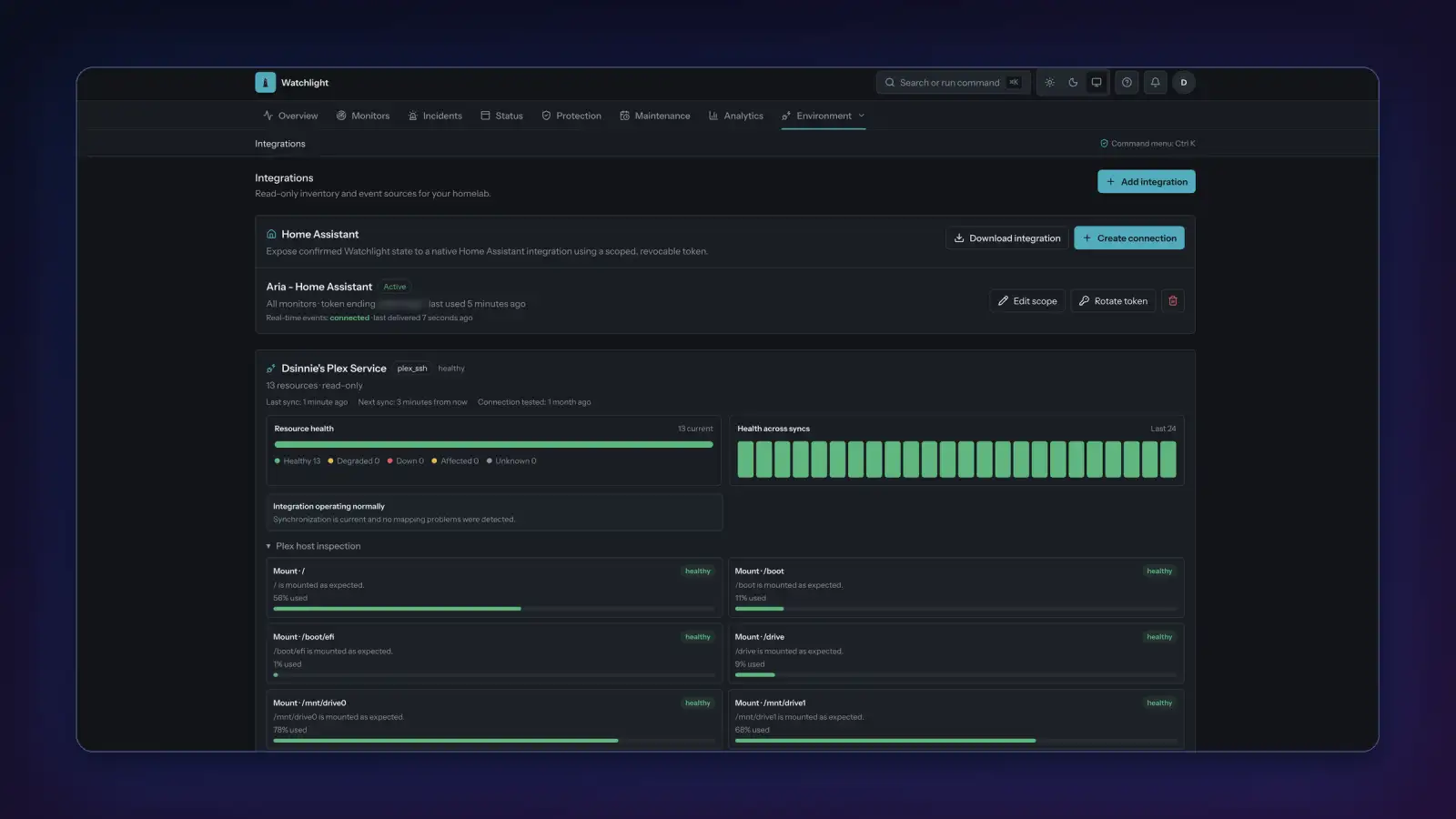The height and width of the screenshot is (819, 1456).
Task: Open user avatar D menu
Action: point(1184,82)
